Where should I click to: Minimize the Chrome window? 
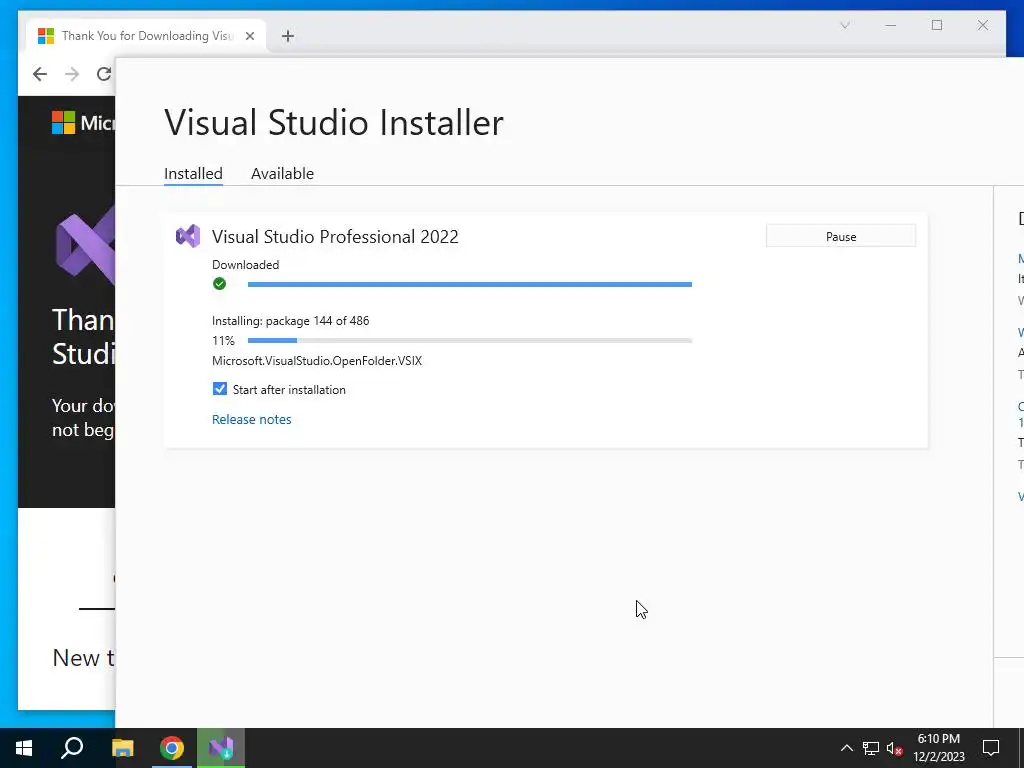(890, 25)
